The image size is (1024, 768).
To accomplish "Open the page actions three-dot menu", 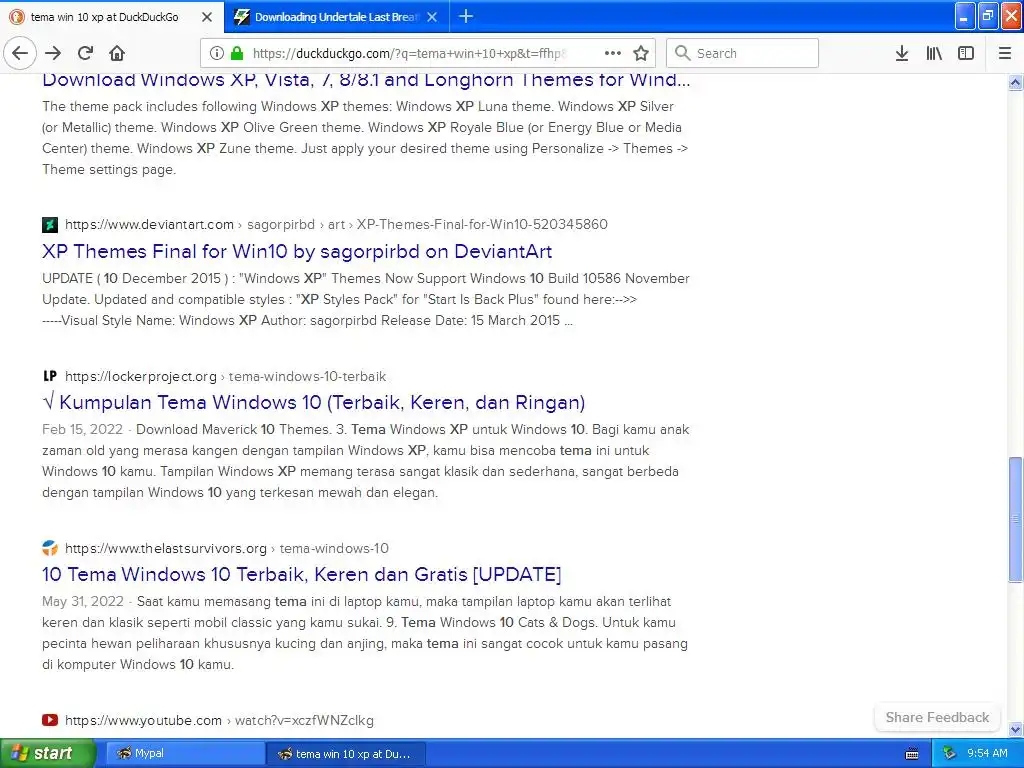I will [613, 54].
